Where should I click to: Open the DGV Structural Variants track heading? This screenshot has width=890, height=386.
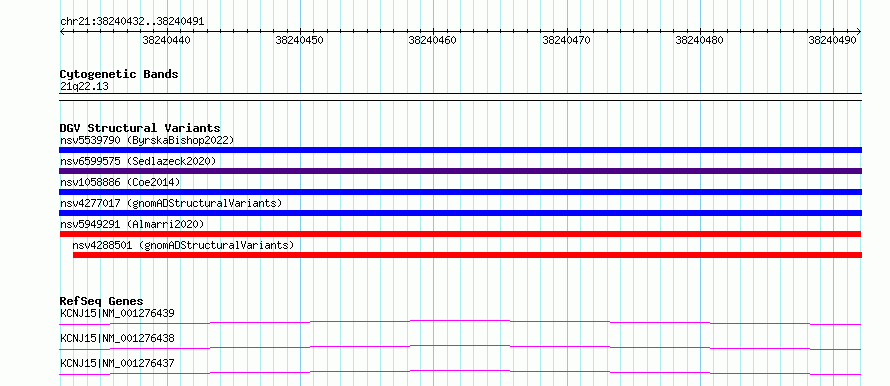[x=140, y=128]
